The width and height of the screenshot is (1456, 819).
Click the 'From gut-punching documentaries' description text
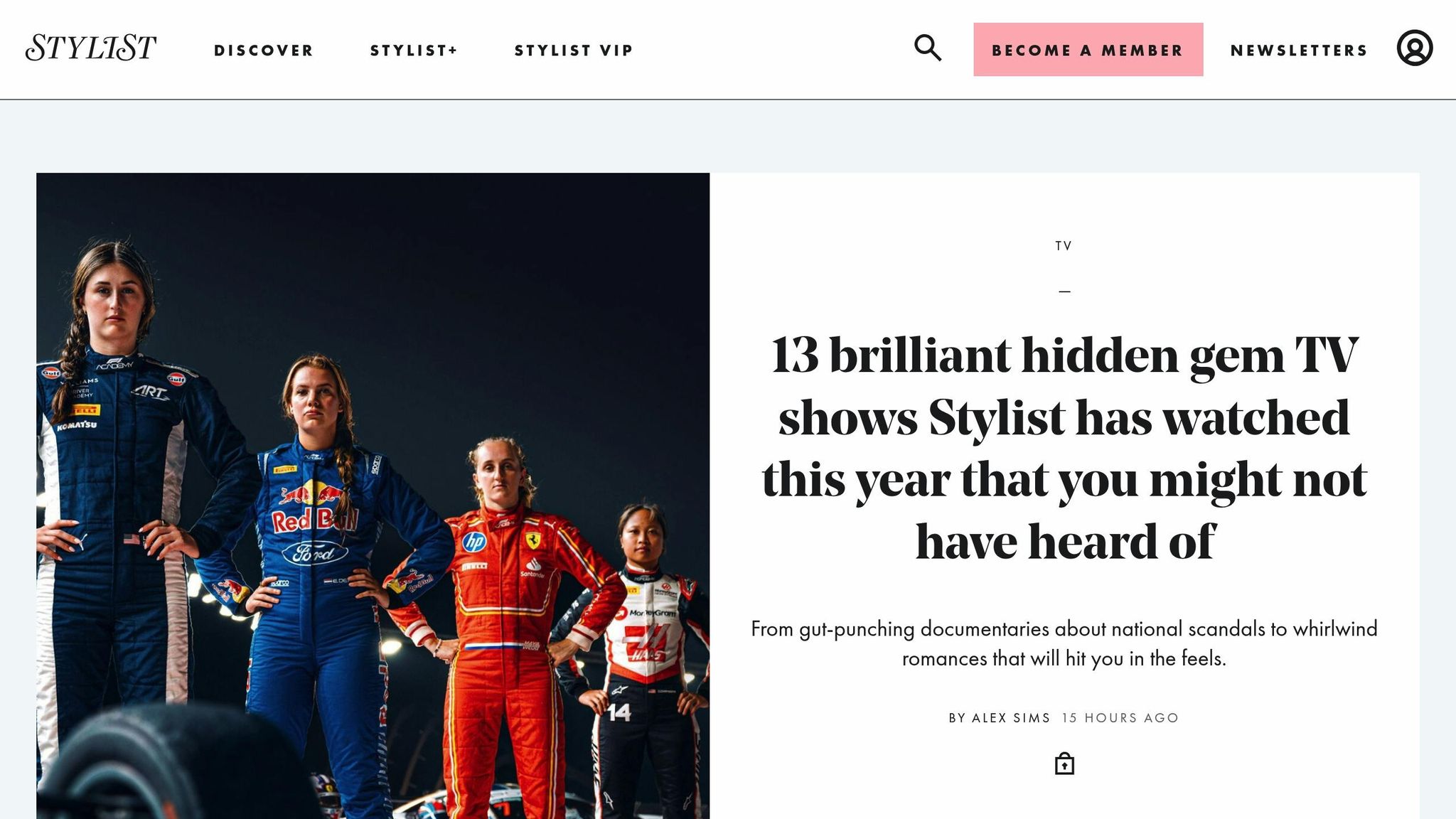pos(1064,643)
